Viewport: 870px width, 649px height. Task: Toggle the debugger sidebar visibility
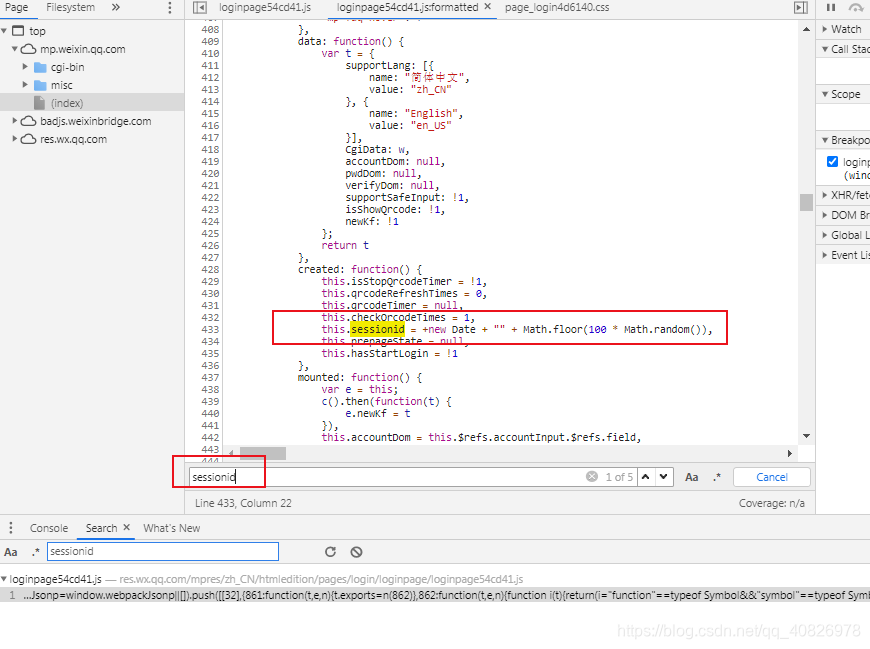pos(801,7)
